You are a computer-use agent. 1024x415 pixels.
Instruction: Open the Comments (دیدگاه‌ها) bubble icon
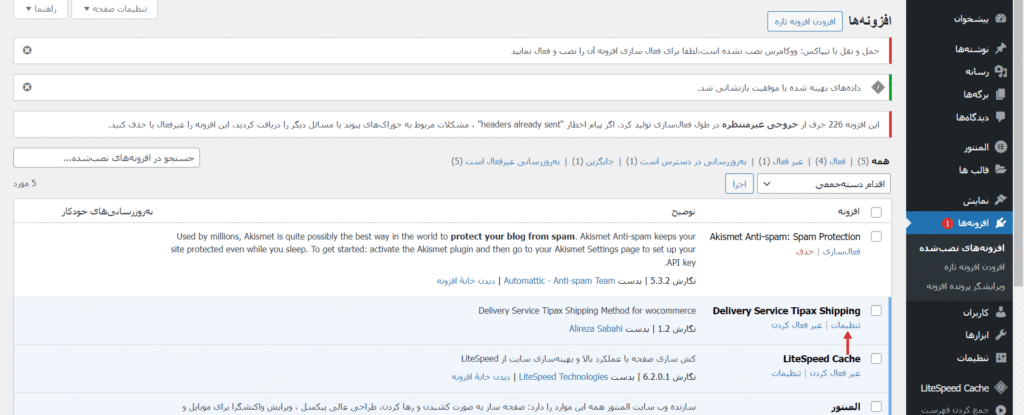coord(1000,118)
